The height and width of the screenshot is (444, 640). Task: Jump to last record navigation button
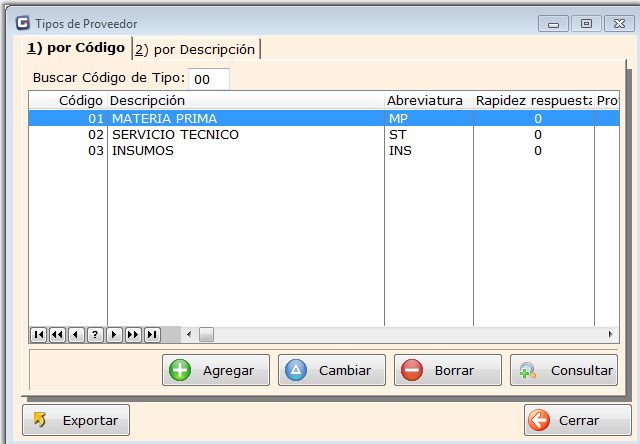coord(152,335)
